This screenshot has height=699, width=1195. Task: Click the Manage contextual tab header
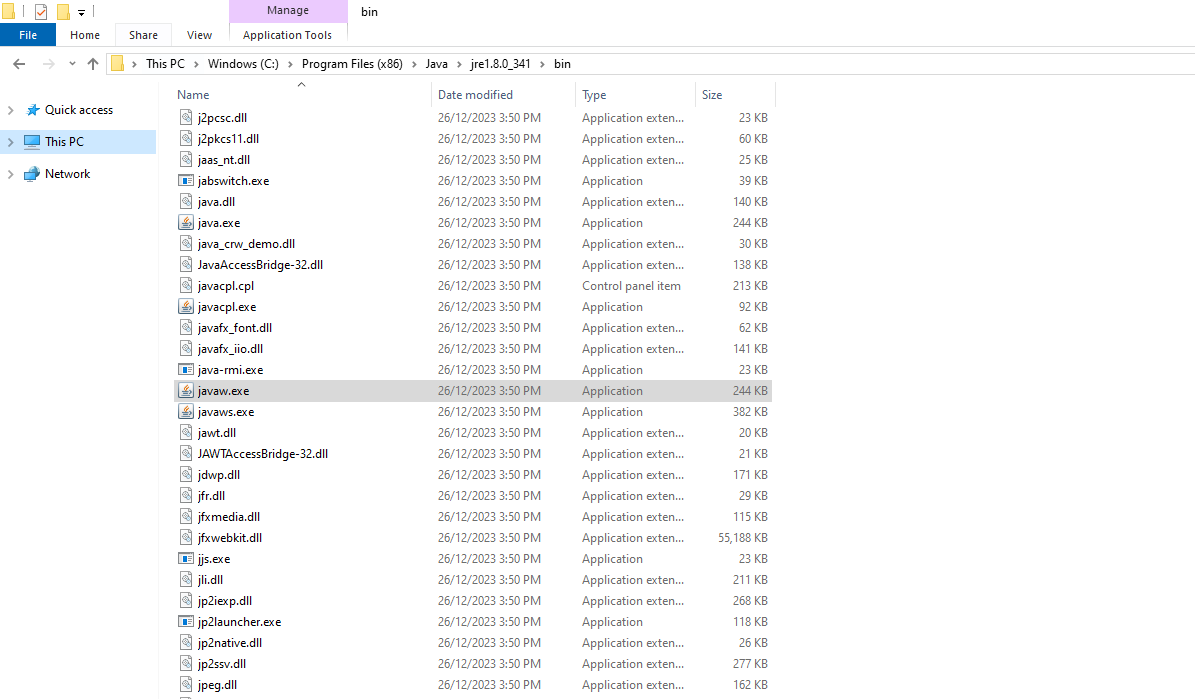click(288, 11)
